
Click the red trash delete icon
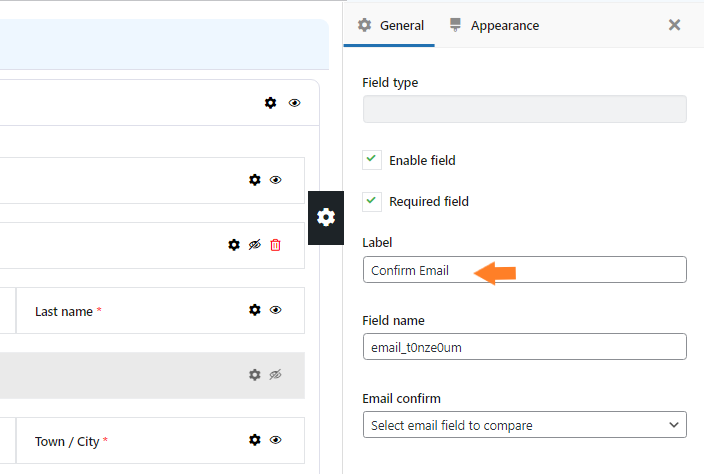(x=275, y=245)
